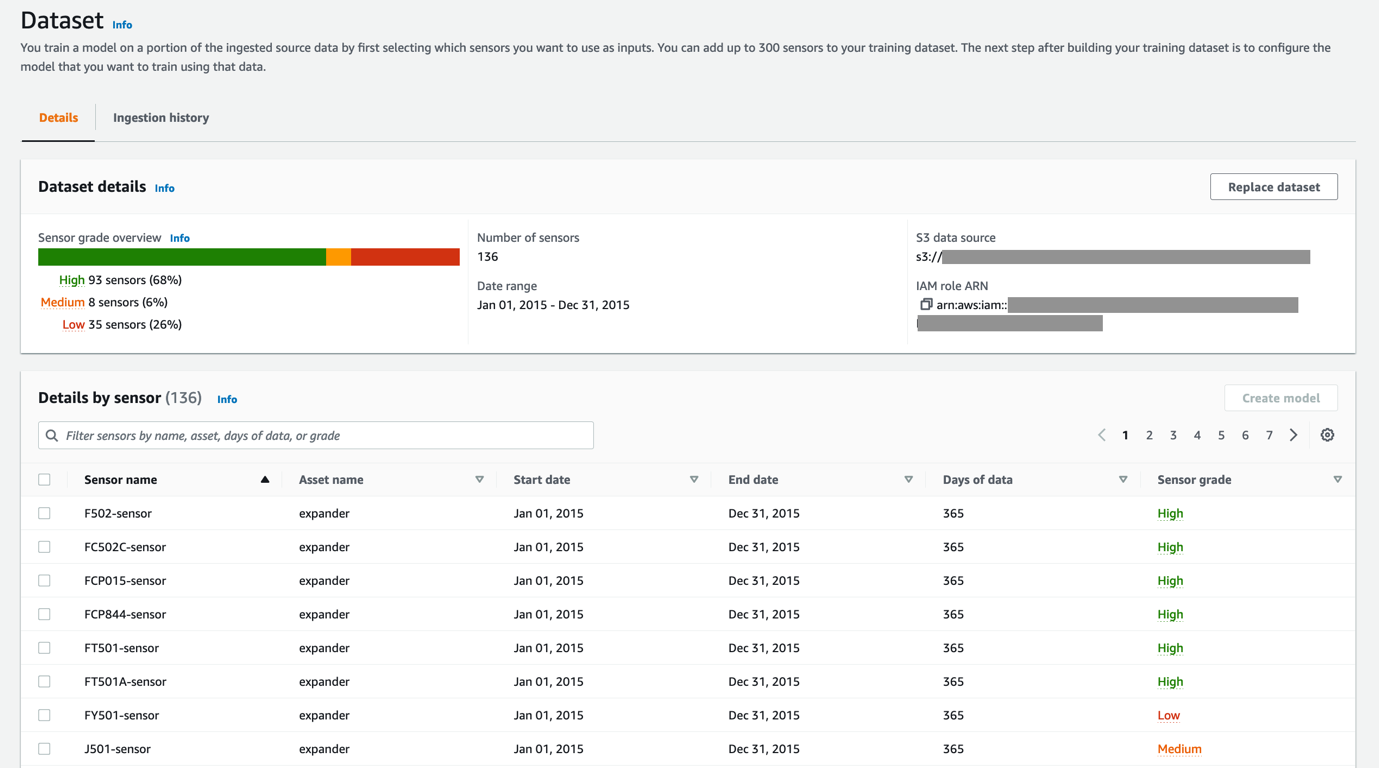1379x768 pixels.
Task: Click Low grade for FY501-sensor
Action: click(x=1168, y=715)
